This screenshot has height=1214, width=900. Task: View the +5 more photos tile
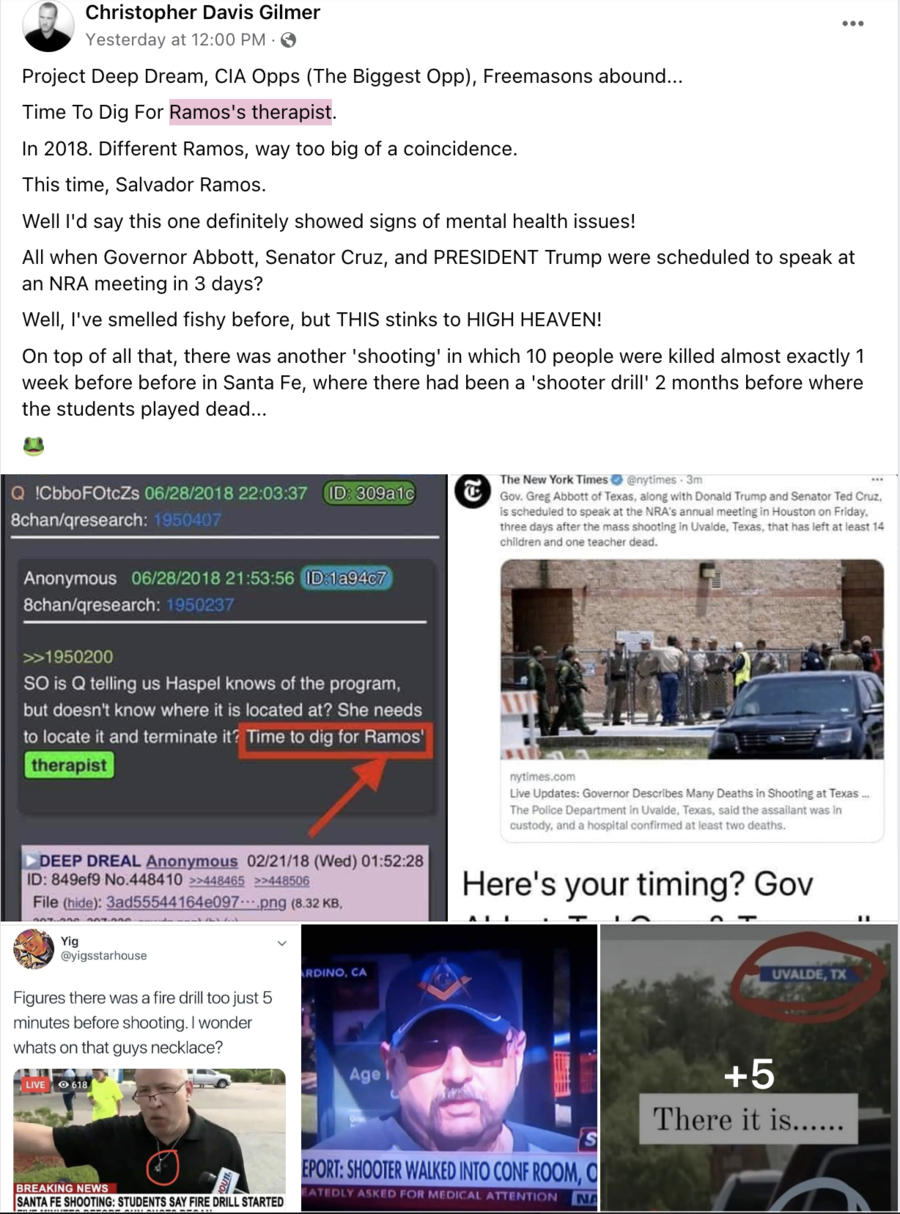[750, 1068]
